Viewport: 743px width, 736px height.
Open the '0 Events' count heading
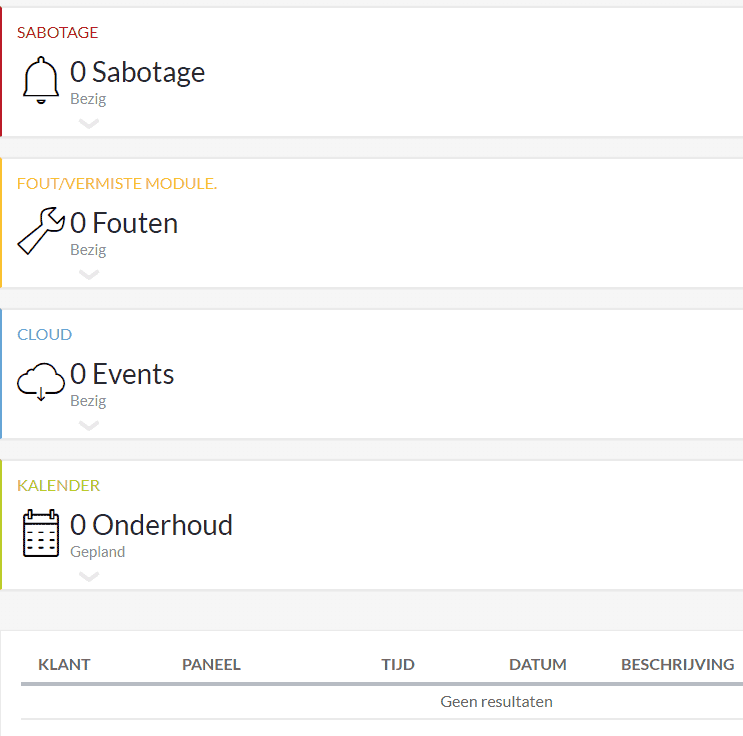click(x=122, y=374)
